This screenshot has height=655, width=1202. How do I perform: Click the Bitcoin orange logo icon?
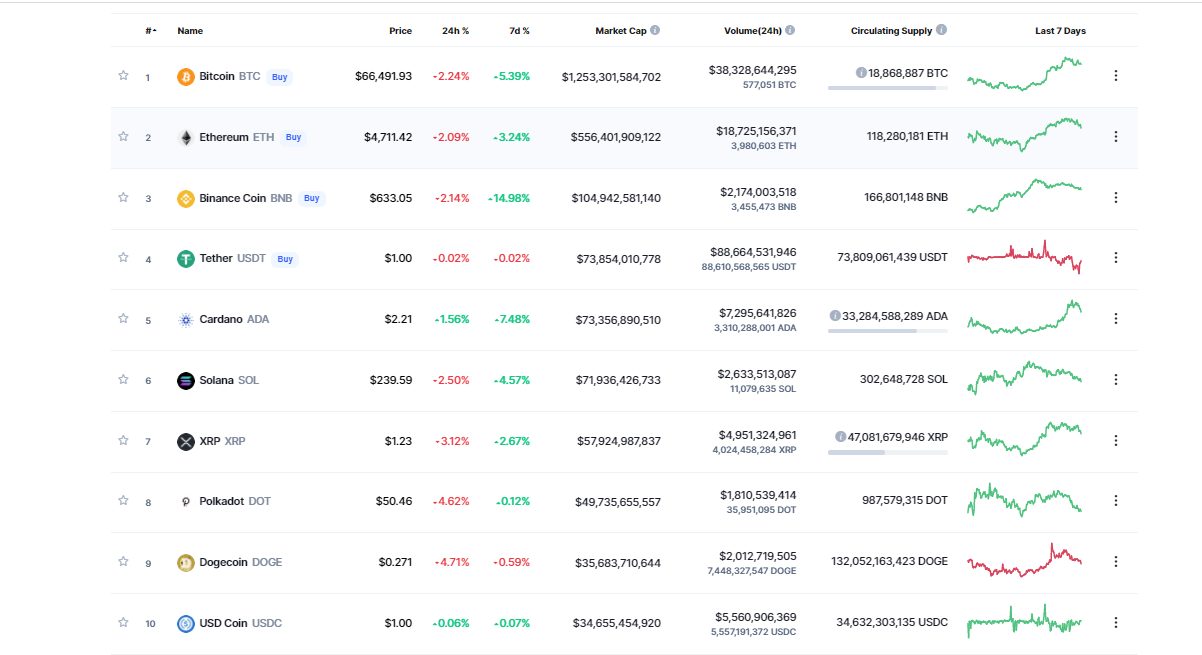tap(185, 76)
